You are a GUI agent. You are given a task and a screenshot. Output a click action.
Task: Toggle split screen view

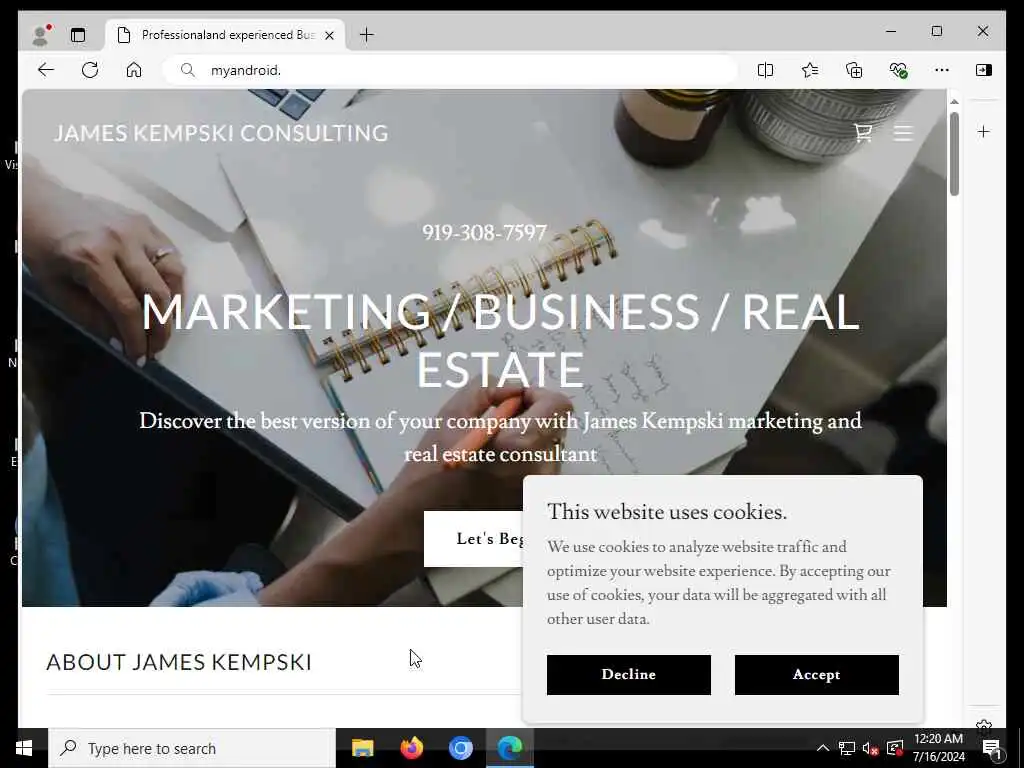(x=765, y=70)
